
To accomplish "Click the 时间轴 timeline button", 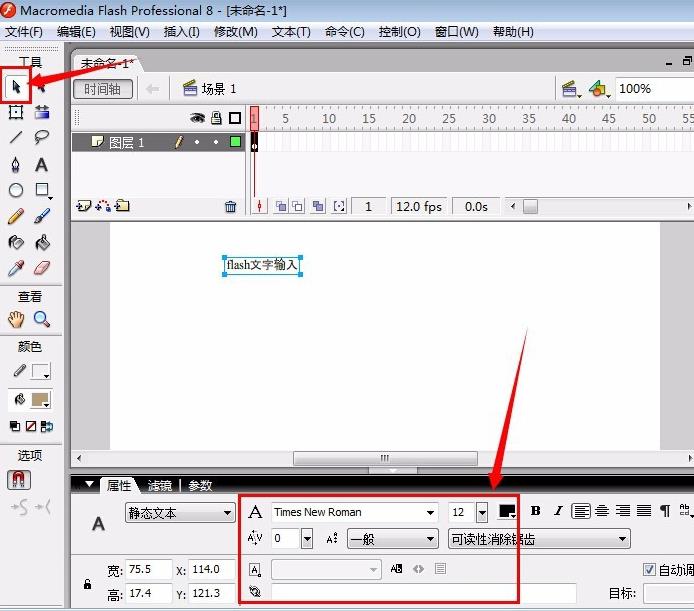I will click(x=103, y=89).
